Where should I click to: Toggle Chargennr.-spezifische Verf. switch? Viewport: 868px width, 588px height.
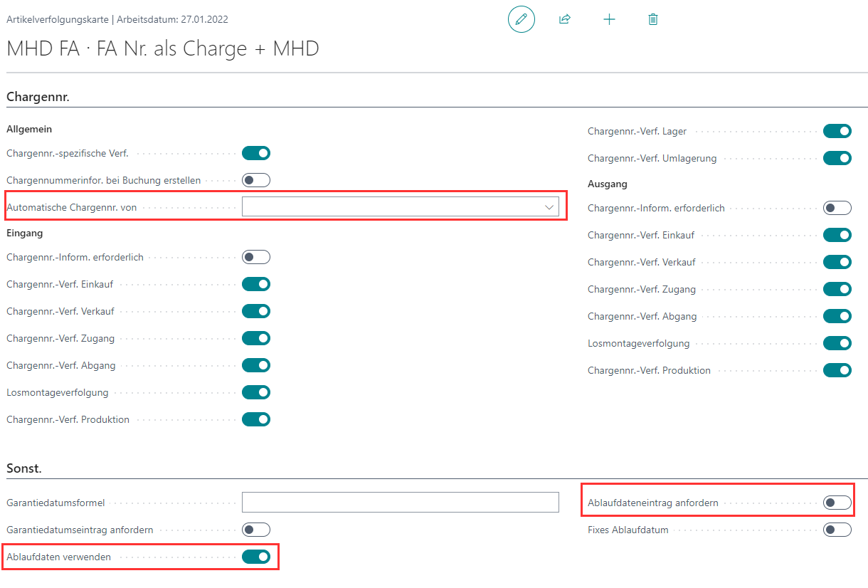click(256, 153)
